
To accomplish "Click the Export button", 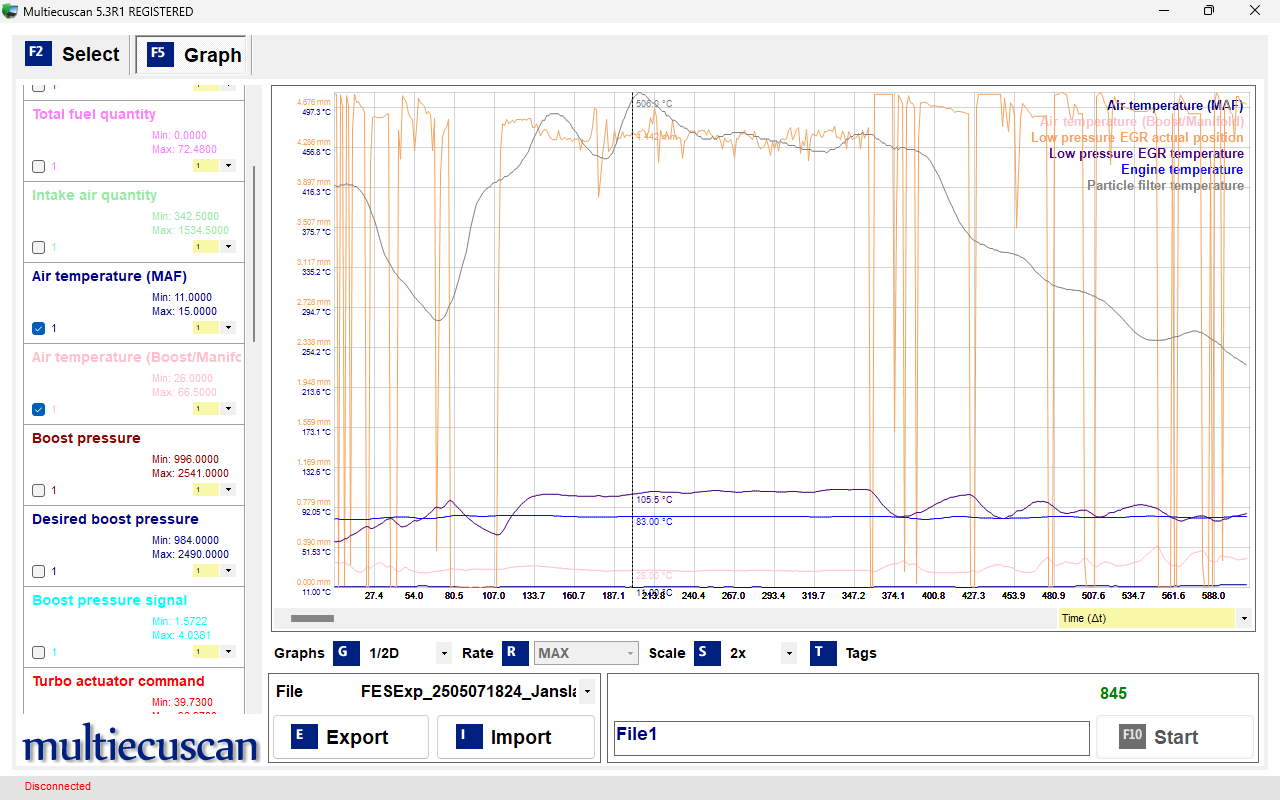I will point(351,737).
